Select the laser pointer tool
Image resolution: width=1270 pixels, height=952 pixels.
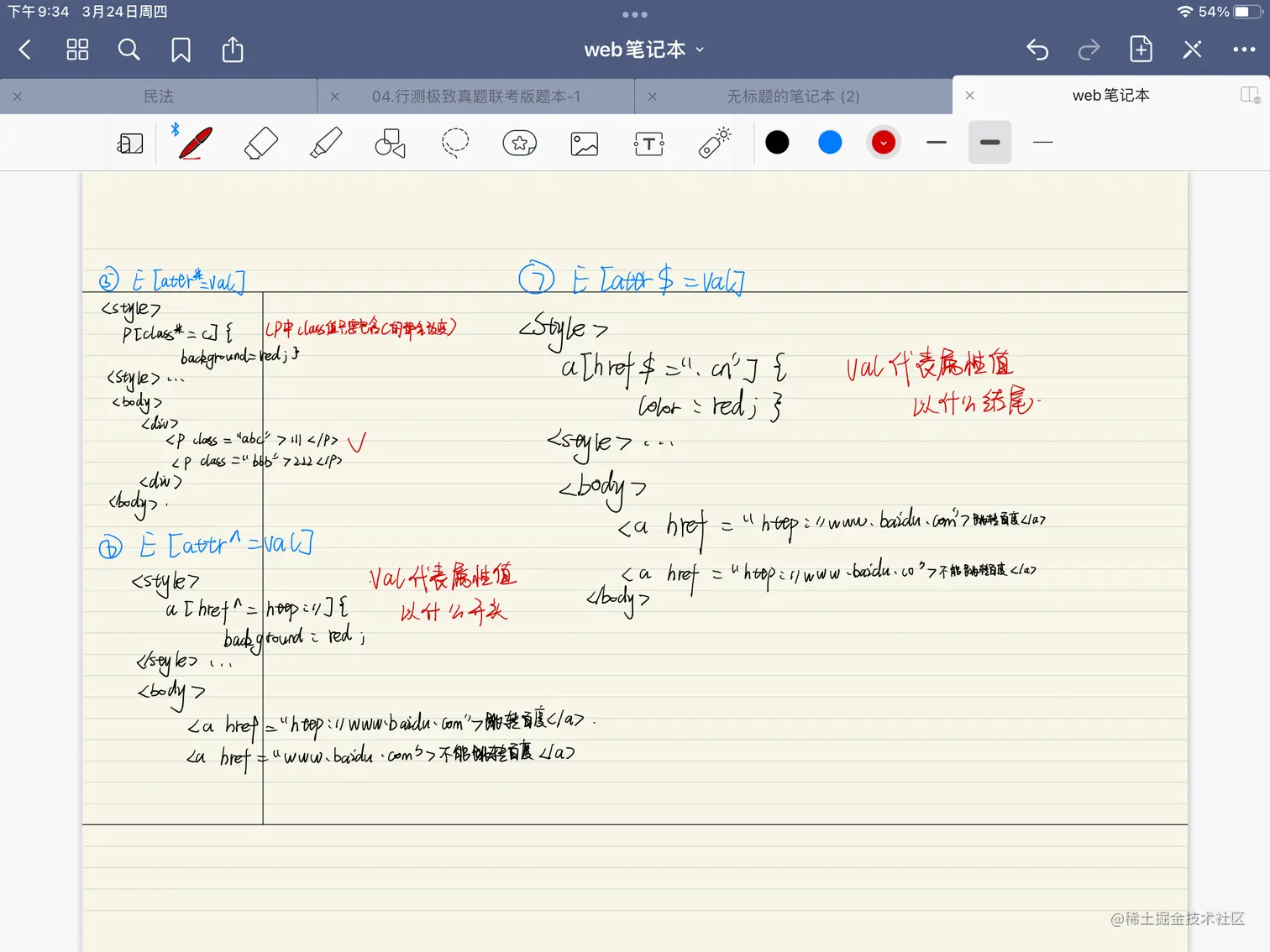pos(715,143)
